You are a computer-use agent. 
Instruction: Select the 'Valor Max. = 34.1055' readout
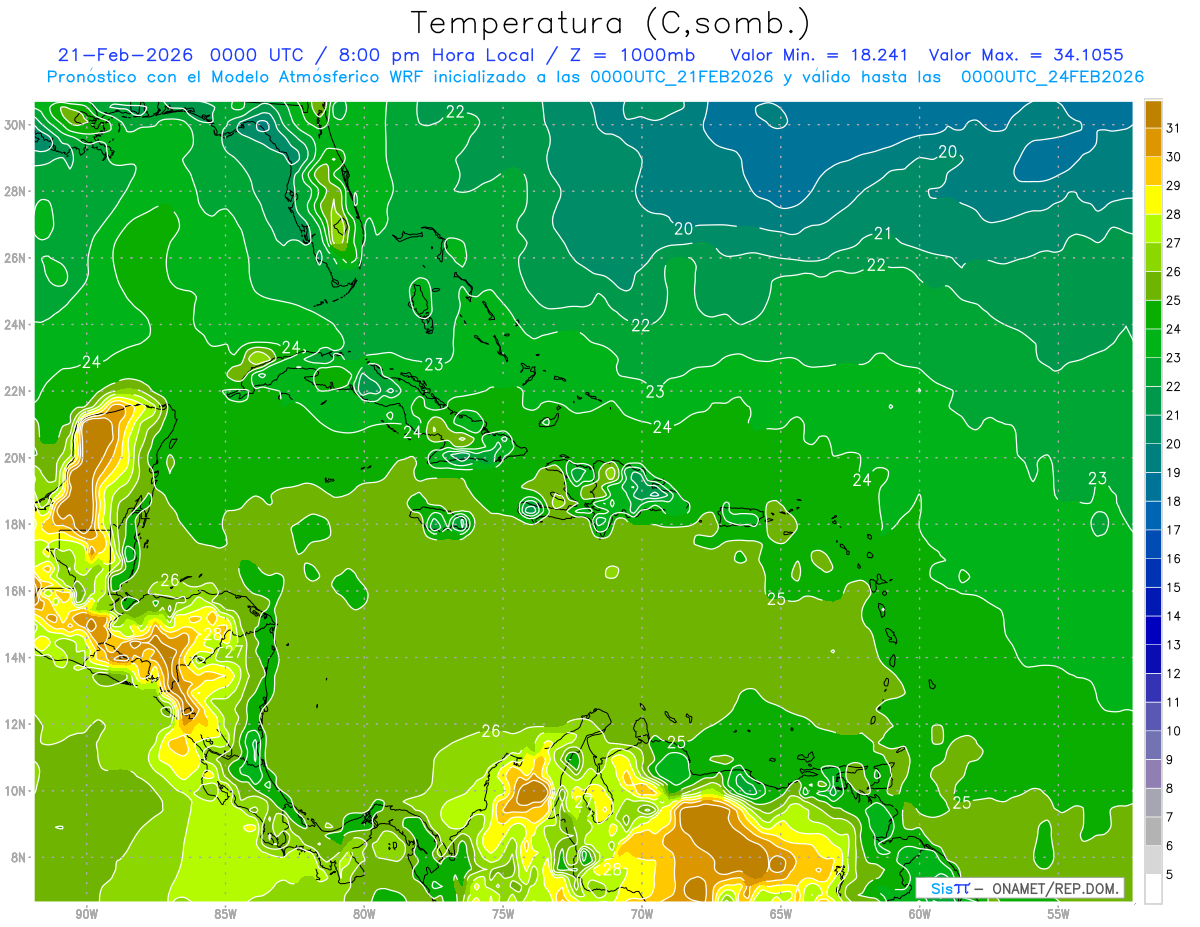[1027, 54]
